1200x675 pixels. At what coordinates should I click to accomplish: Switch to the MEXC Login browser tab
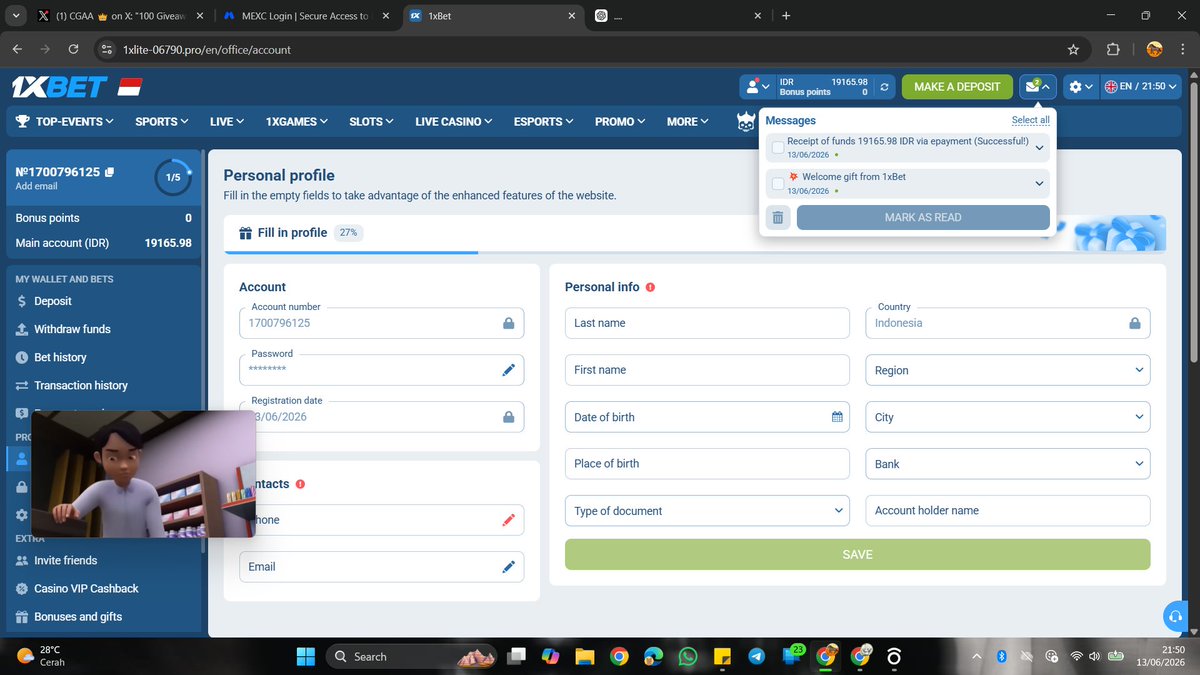305,16
